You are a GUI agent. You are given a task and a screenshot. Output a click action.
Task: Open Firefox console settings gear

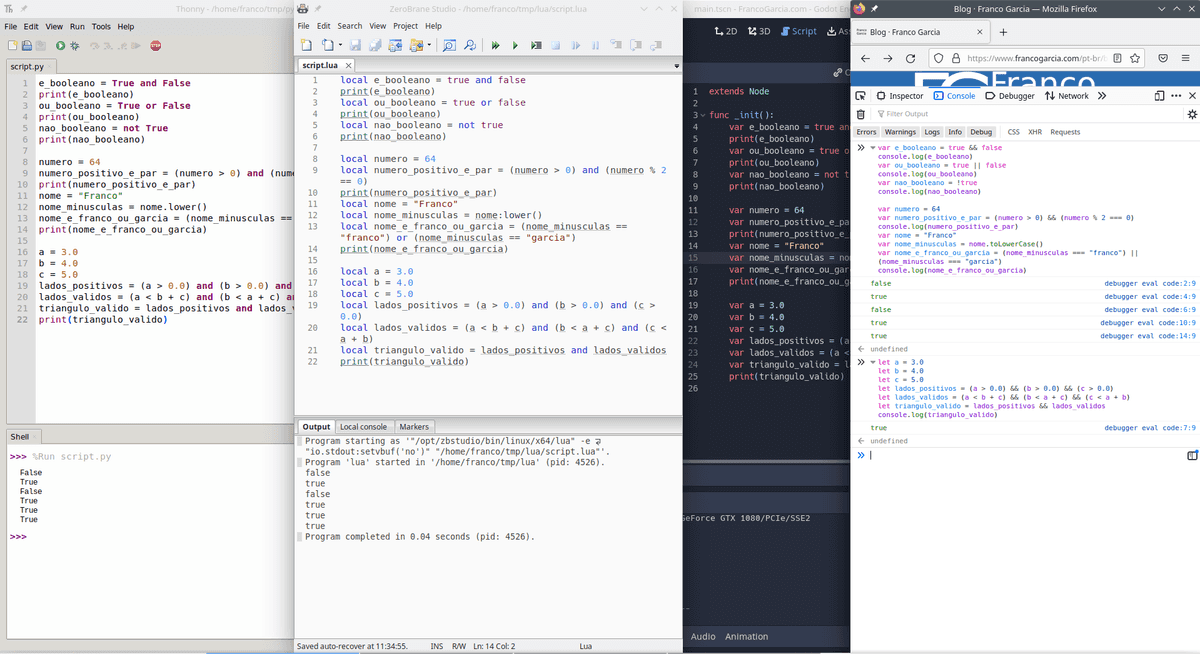[1191, 114]
